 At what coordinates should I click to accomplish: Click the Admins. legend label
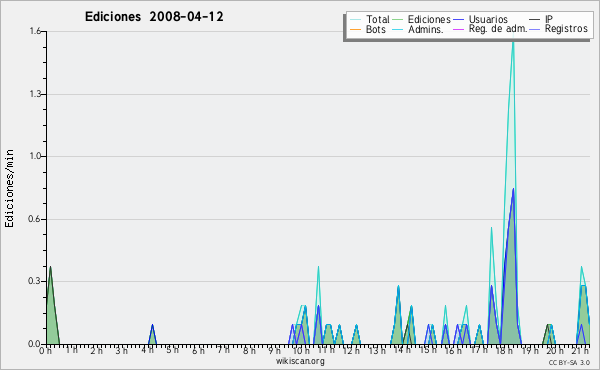point(426,29)
